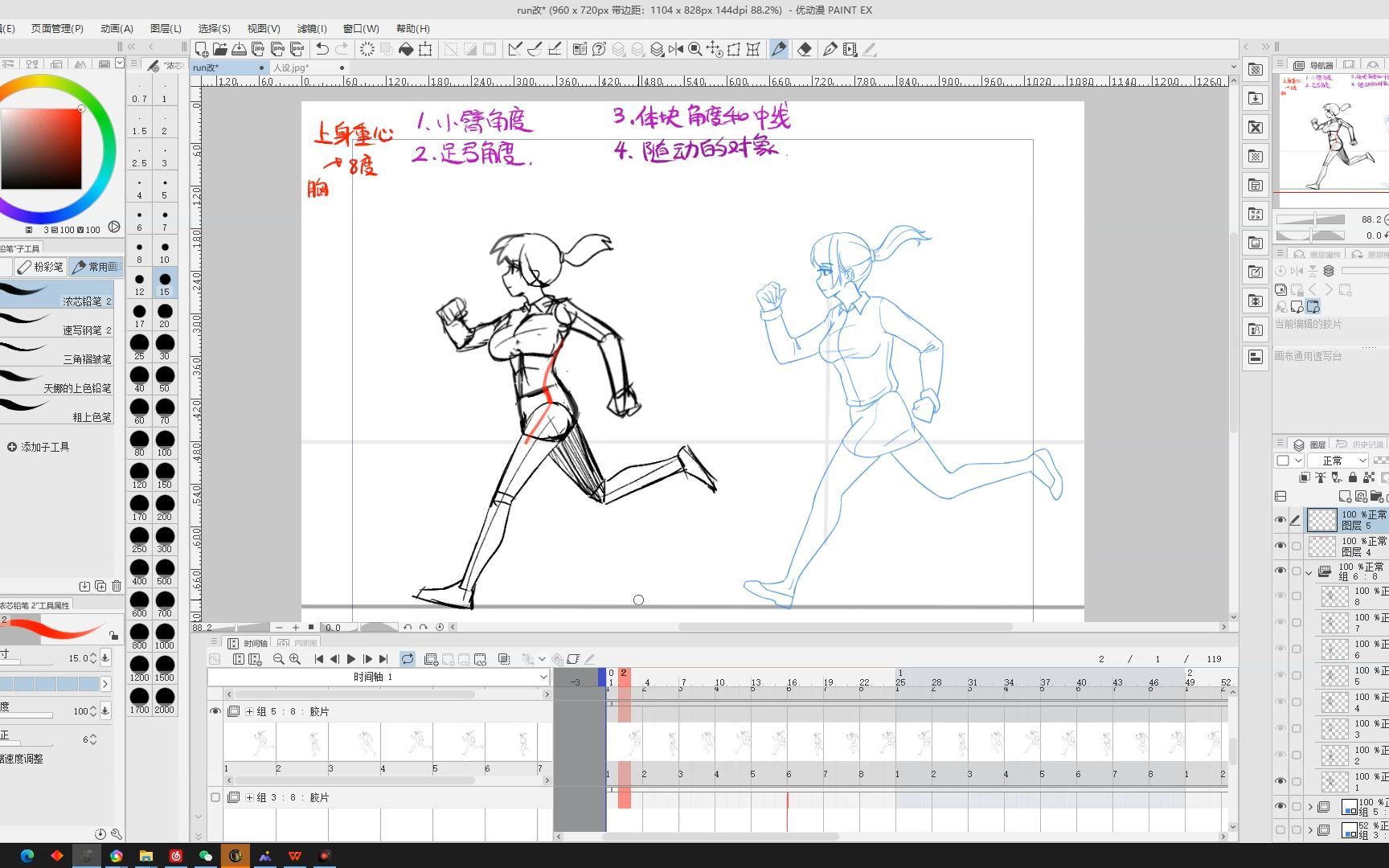This screenshot has height=868, width=1389.
Task: Click the film strip animation icon in the command bar
Action: 850,49
